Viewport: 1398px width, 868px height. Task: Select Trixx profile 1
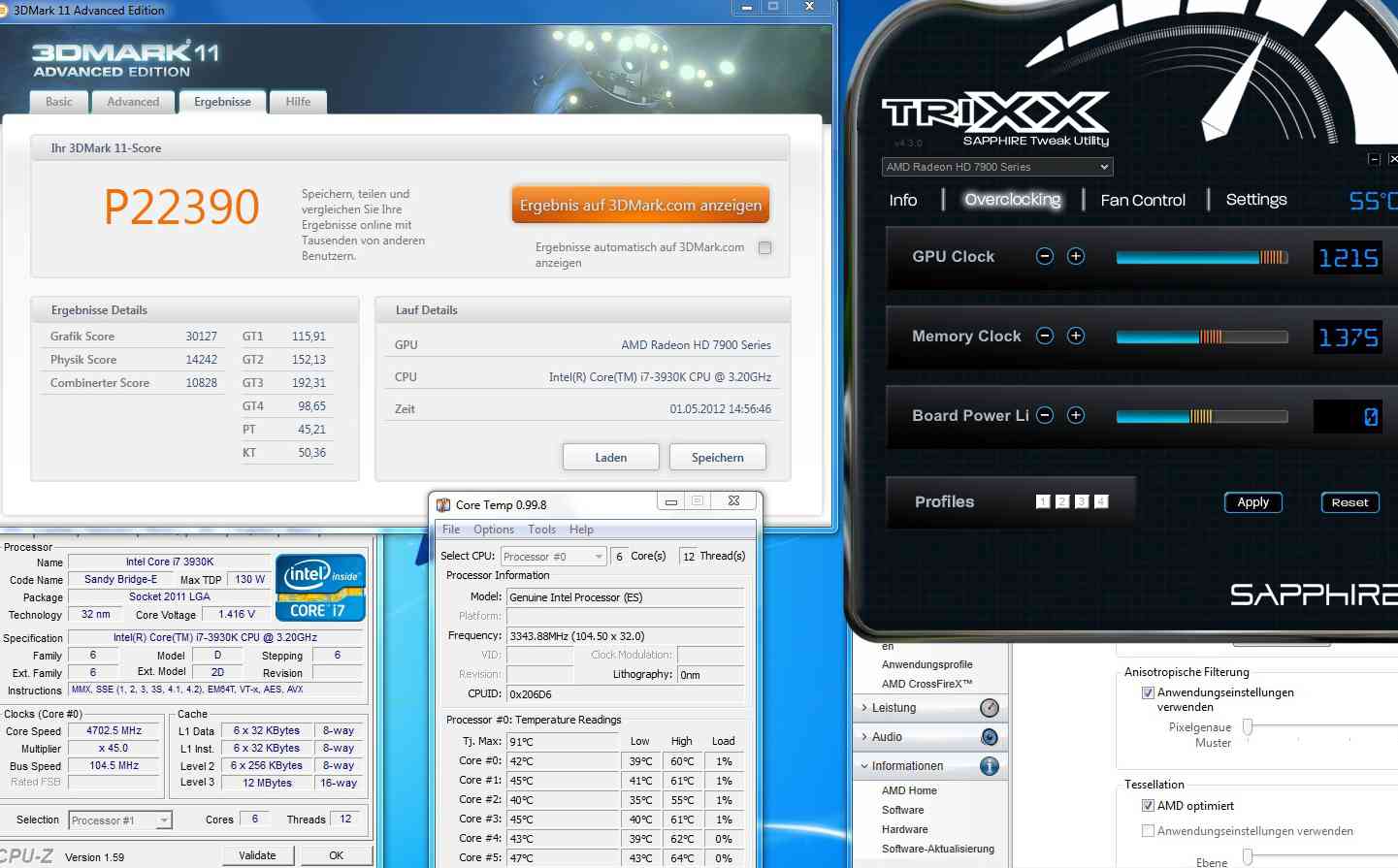1043,501
